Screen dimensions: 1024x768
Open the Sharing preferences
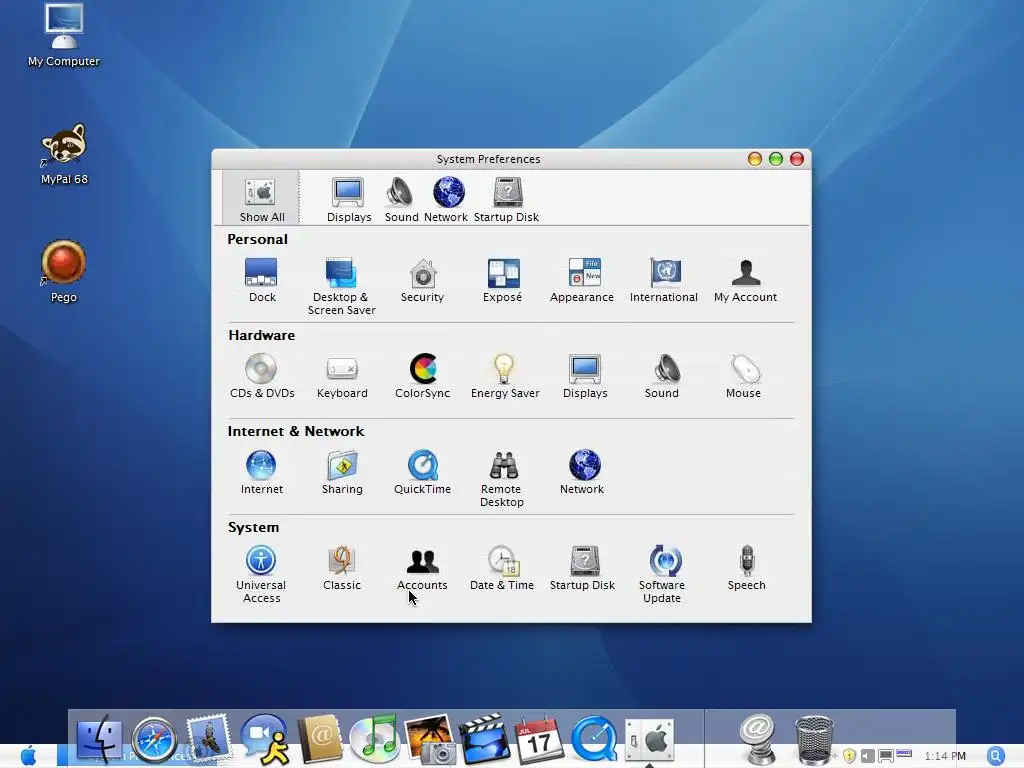coord(342,472)
